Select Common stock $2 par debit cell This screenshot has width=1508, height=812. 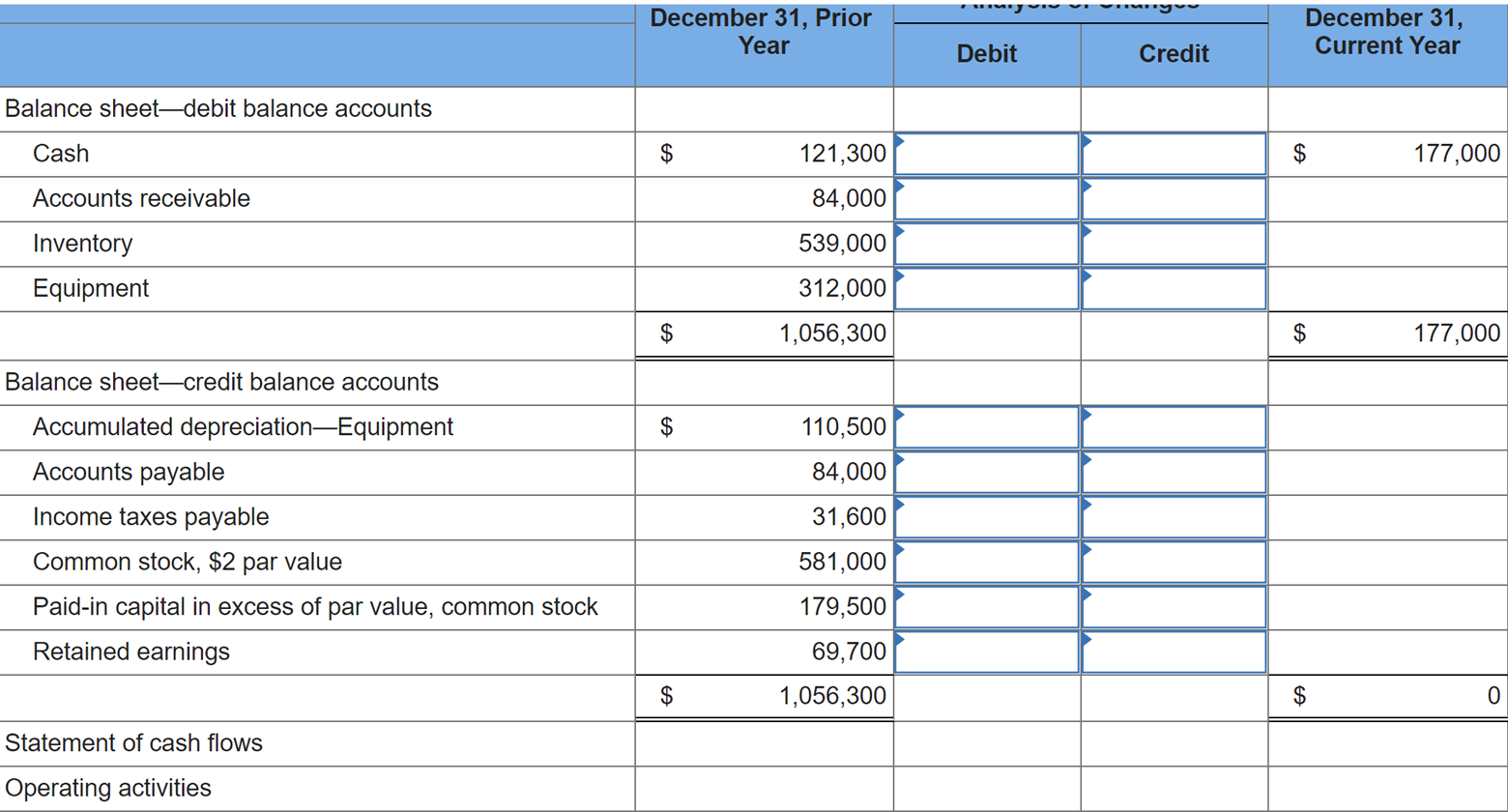[x=987, y=562]
